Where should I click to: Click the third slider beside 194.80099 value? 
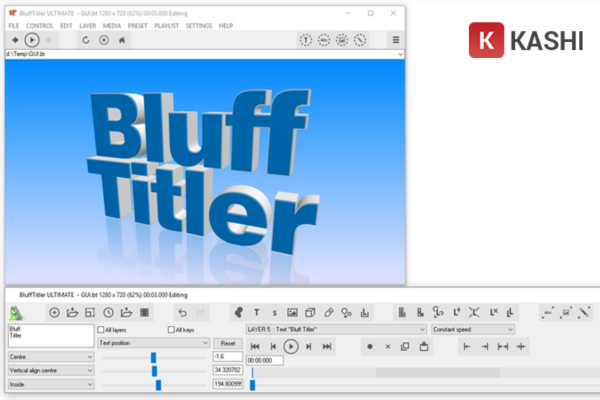(158, 385)
